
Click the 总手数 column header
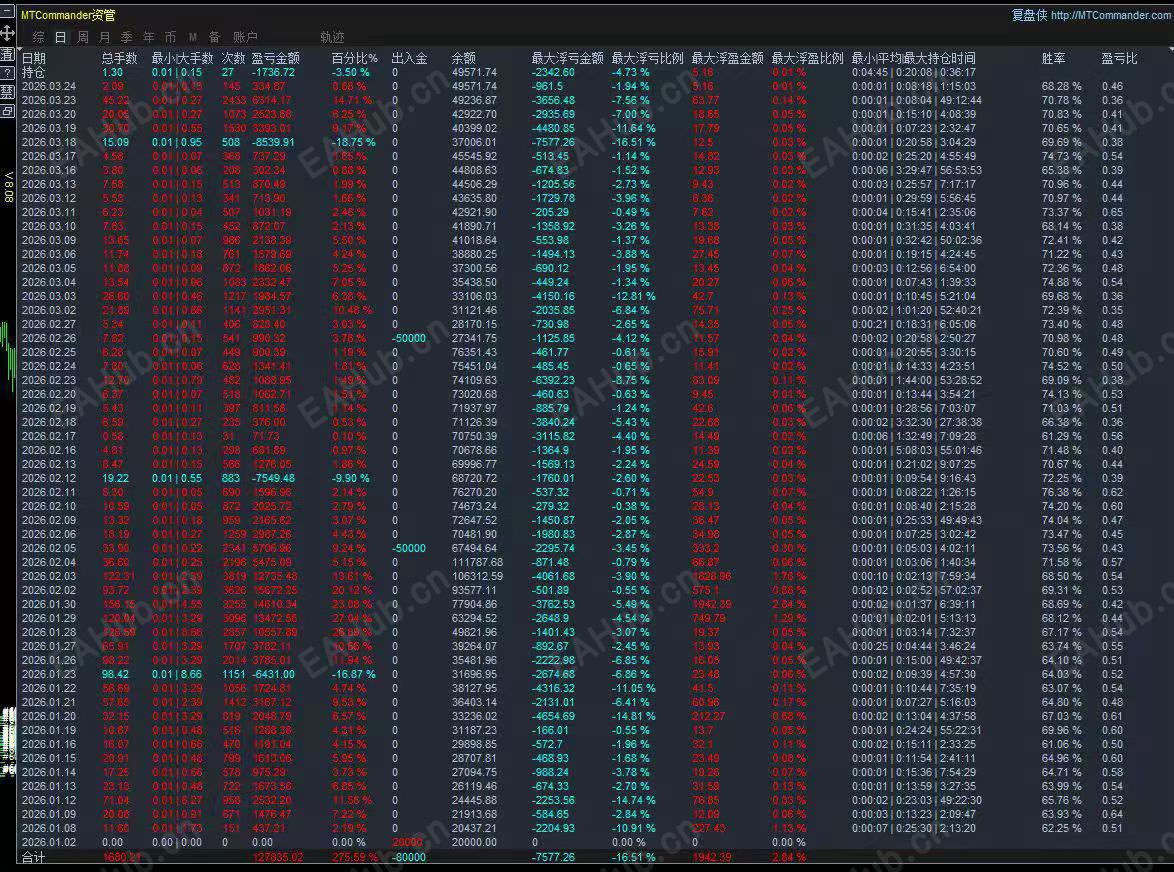(119, 58)
